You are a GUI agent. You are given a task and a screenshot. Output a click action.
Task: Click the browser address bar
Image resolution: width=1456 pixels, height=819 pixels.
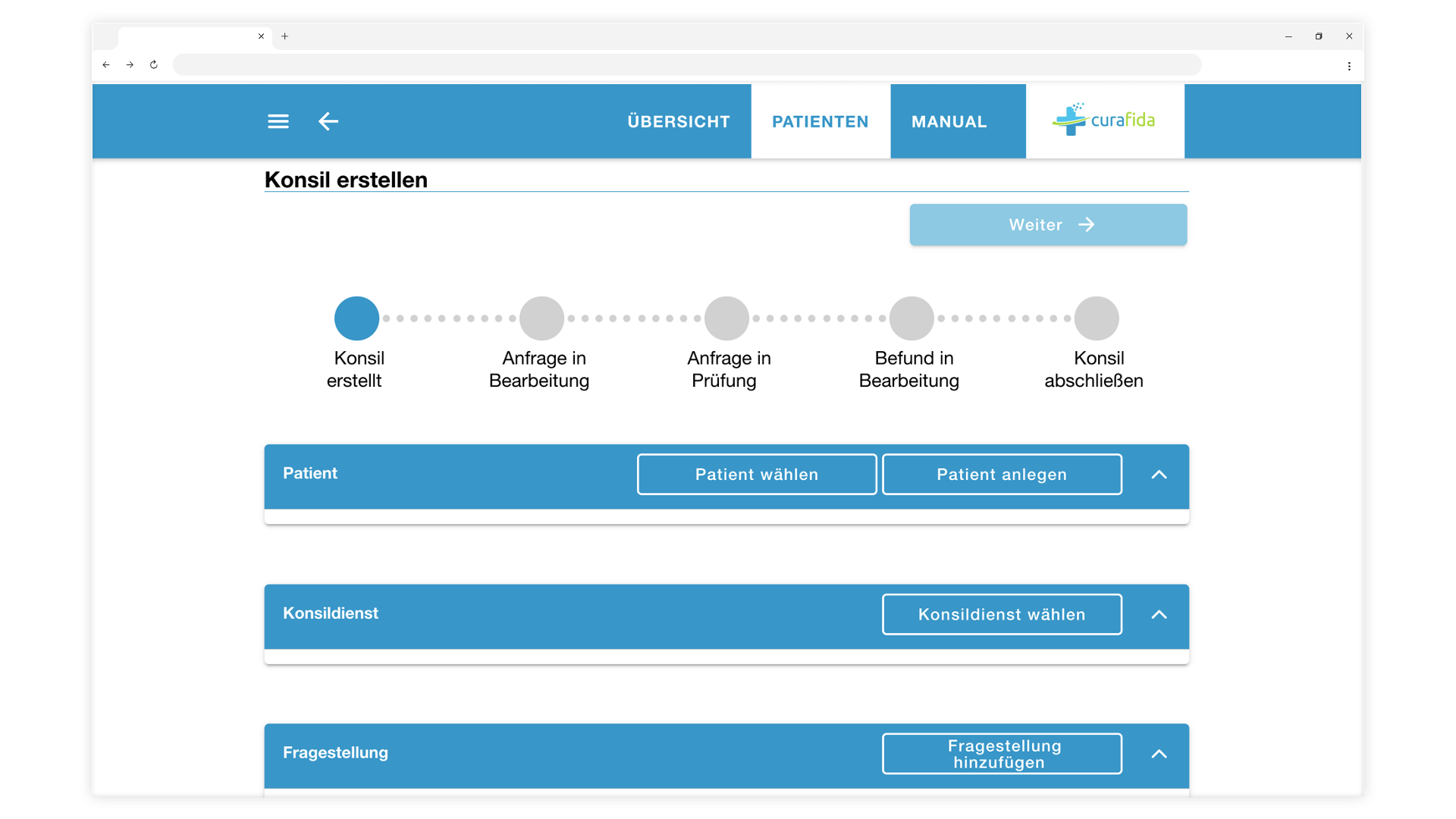pyautogui.click(x=687, y=64)
